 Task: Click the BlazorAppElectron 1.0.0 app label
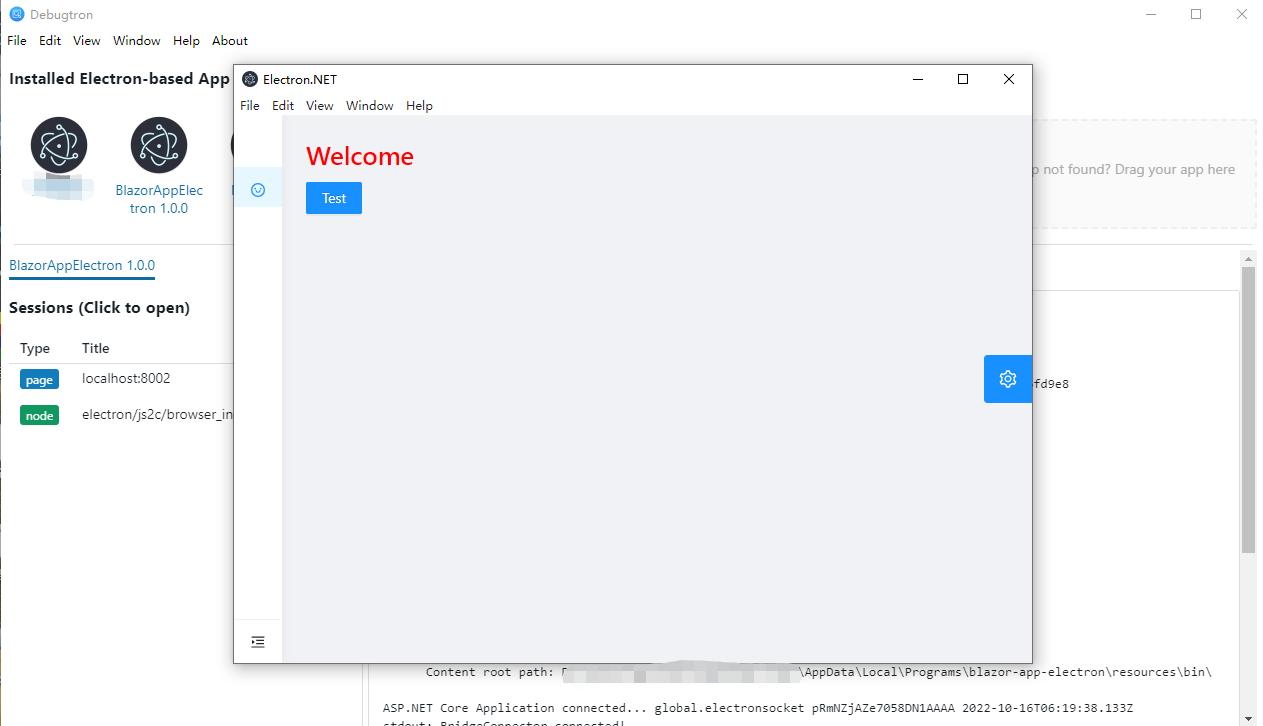(159, 199)
